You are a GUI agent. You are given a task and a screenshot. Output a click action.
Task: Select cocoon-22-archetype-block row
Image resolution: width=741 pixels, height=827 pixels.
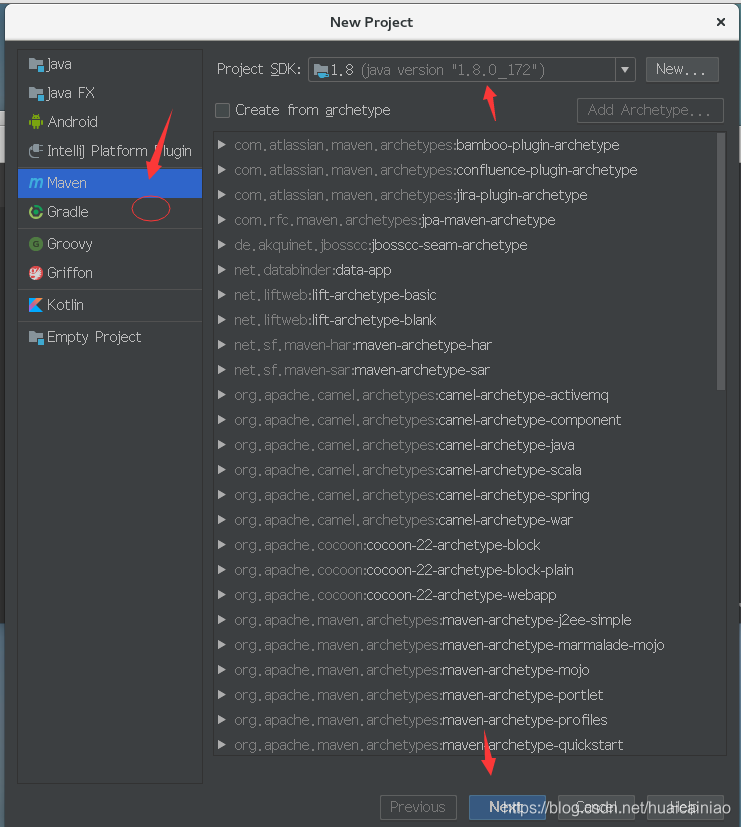[x=466, y=545]
